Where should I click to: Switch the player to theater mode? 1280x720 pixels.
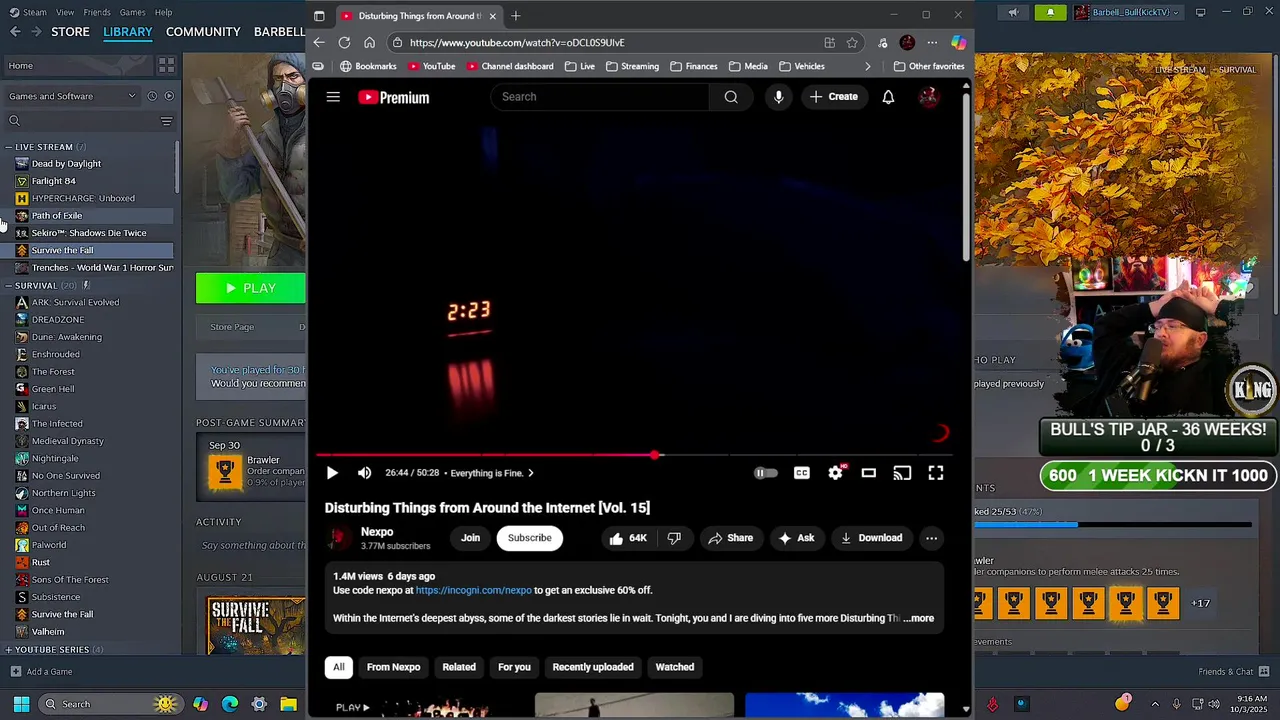click(868, 473)
